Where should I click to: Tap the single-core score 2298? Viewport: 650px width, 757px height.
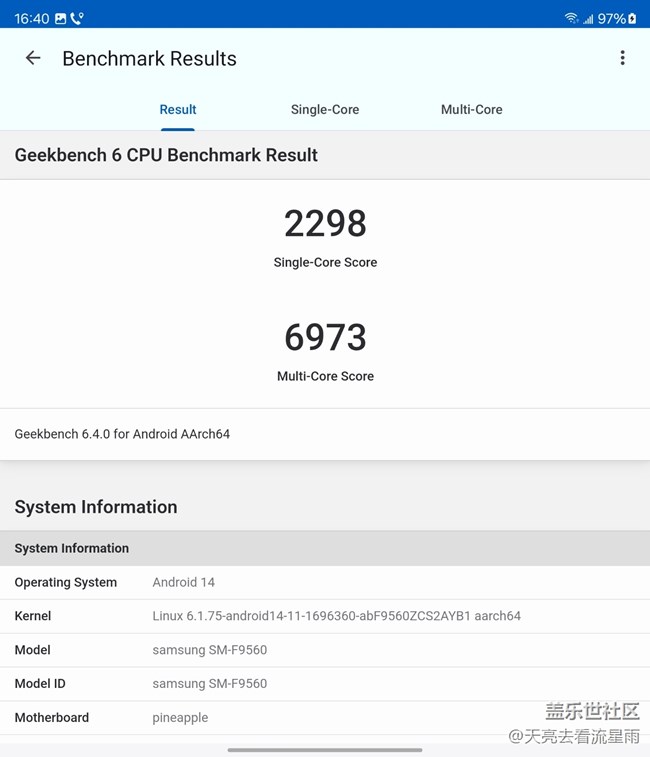[x=325, y=223]
